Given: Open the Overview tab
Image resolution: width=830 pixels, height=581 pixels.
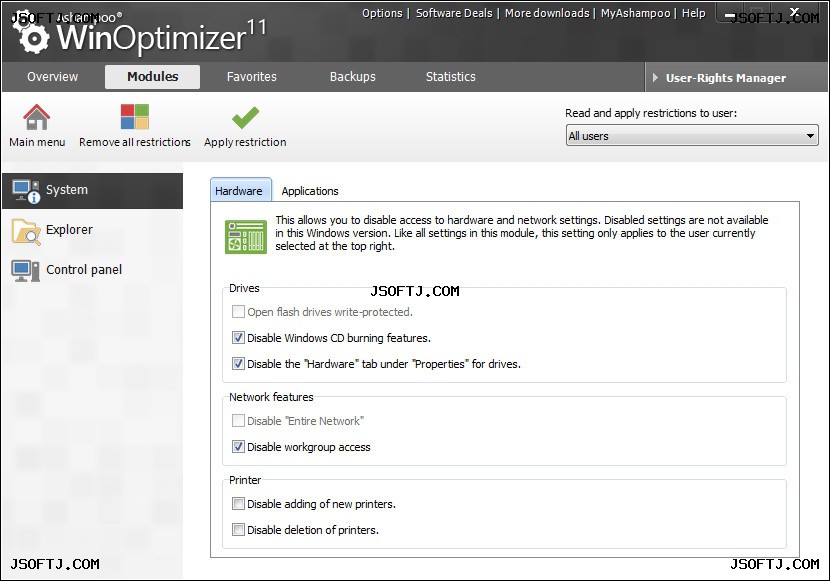Looking at the screenshot, I should click(52, 77).
